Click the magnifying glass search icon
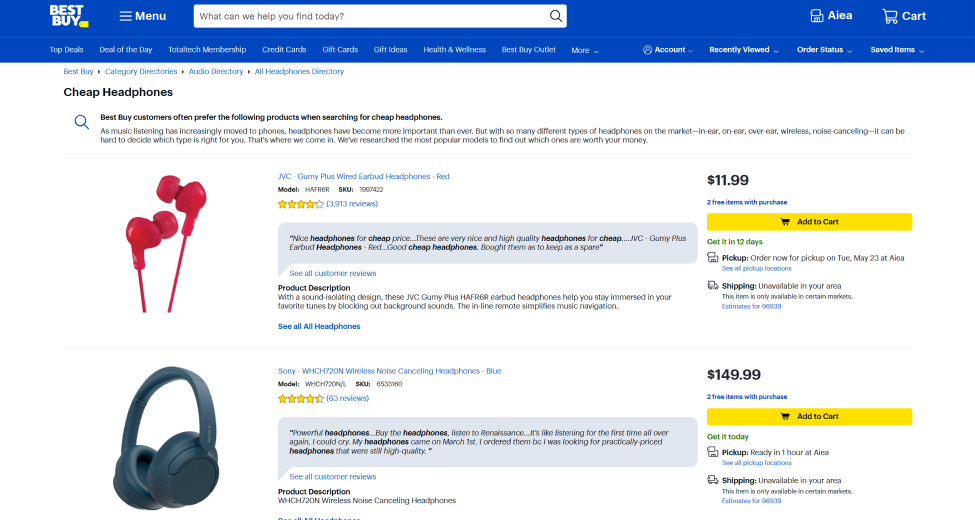The image size is (975, 520). pos(556,16)
